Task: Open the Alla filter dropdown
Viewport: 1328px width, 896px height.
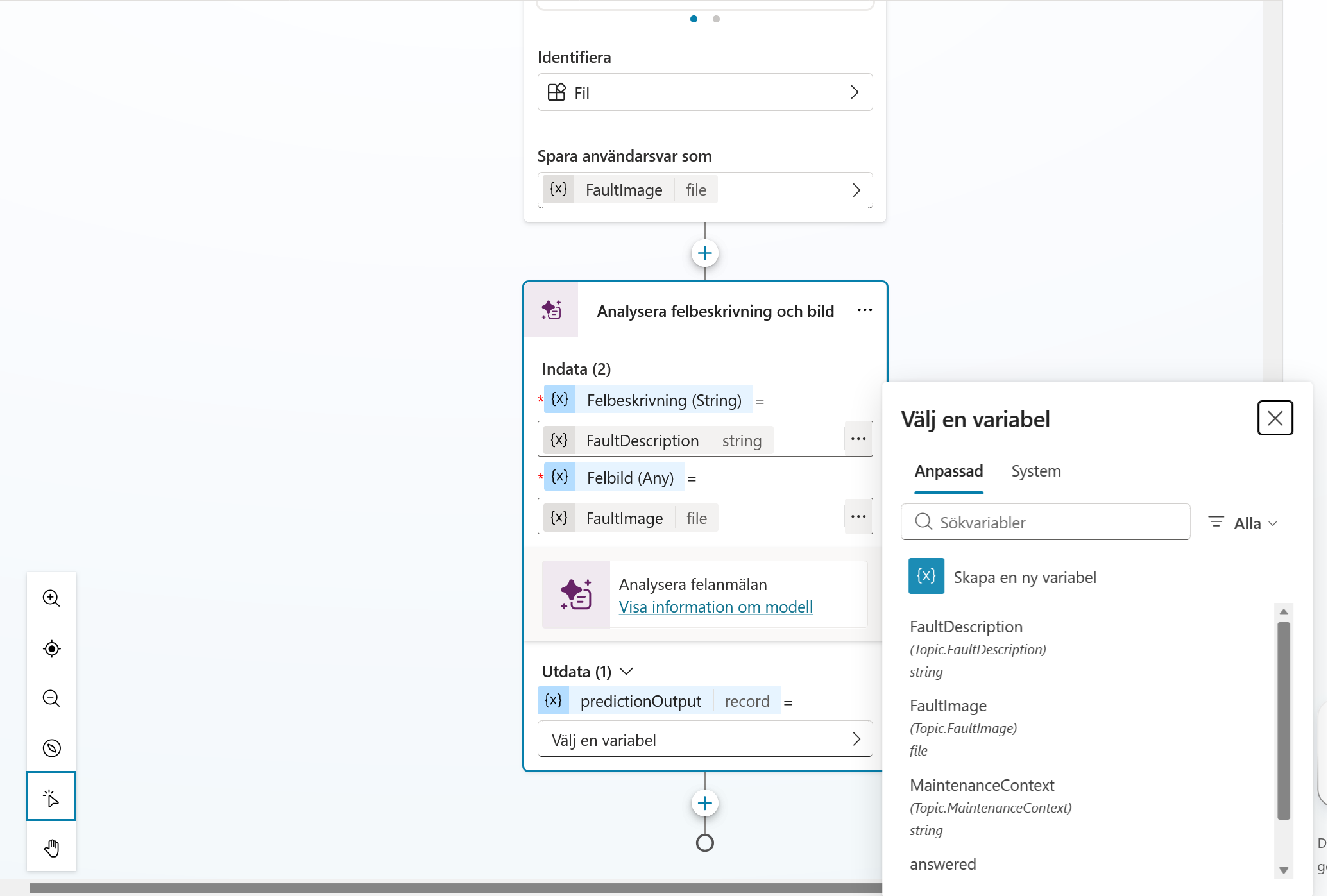Action: pyautogui.click(x=1243, y=523)
